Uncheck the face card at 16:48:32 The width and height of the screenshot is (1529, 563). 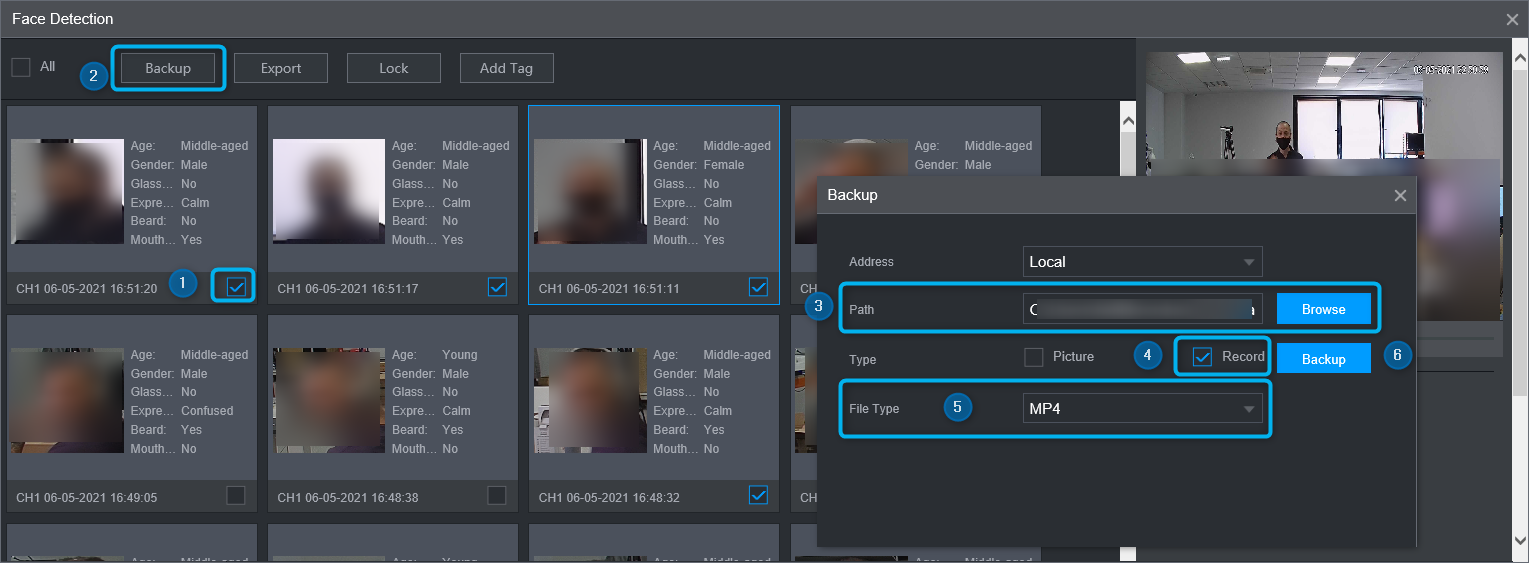click(x=758, y=495)
